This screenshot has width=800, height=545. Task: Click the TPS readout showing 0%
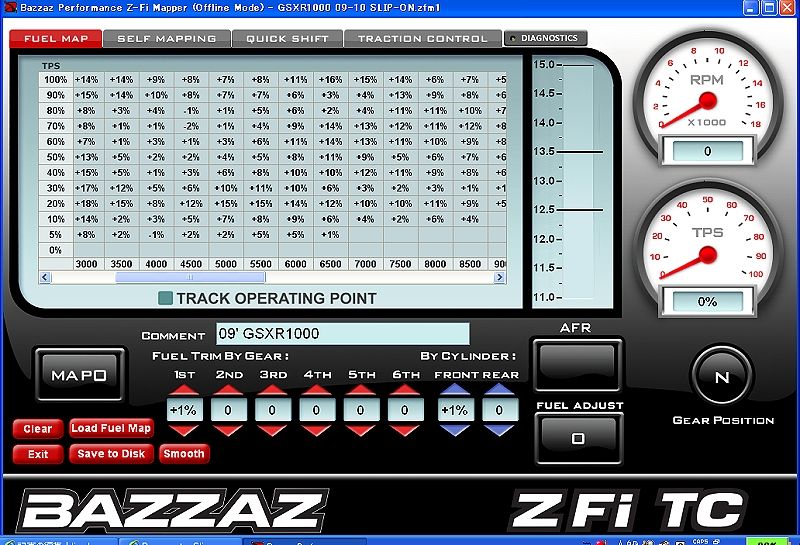[707, 302]
